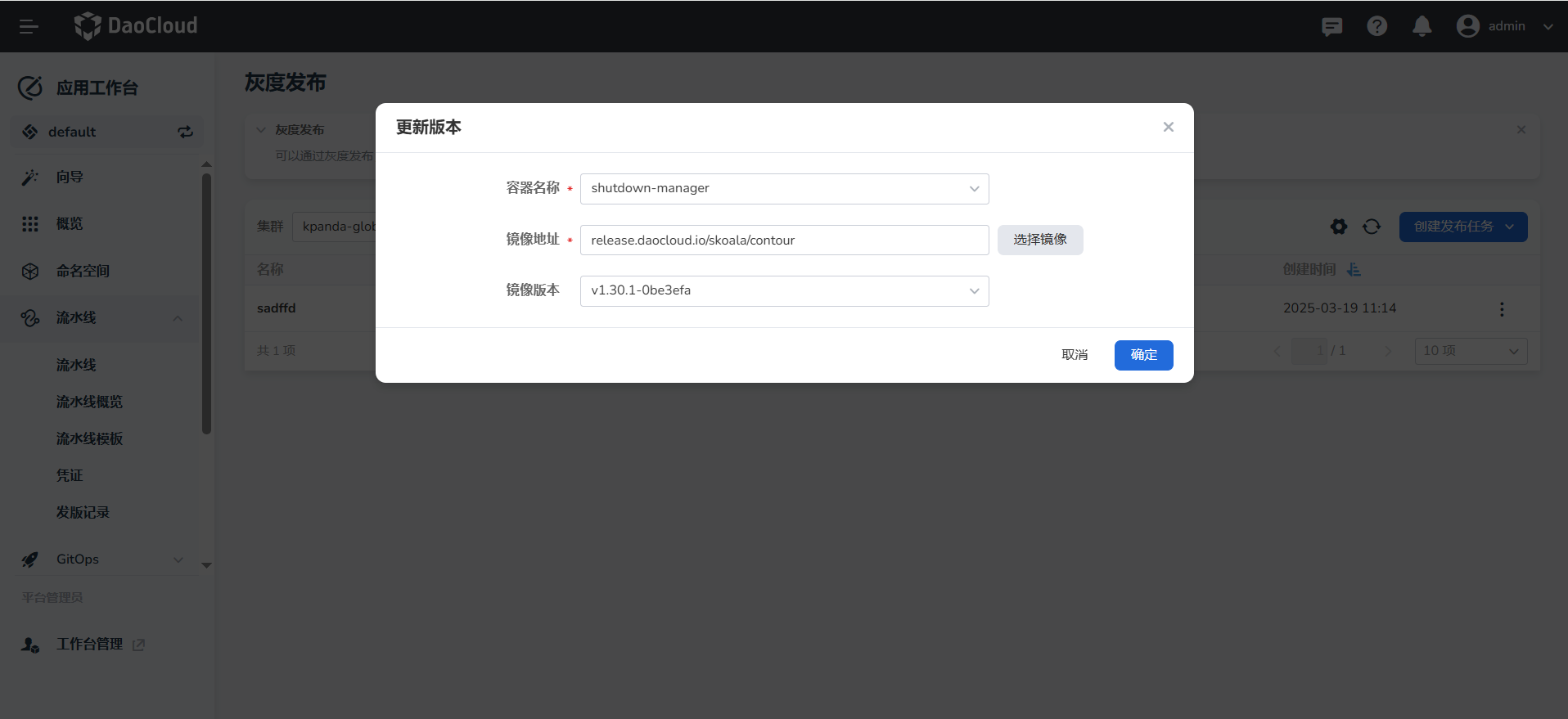Open the messages chat icon

1331,27
